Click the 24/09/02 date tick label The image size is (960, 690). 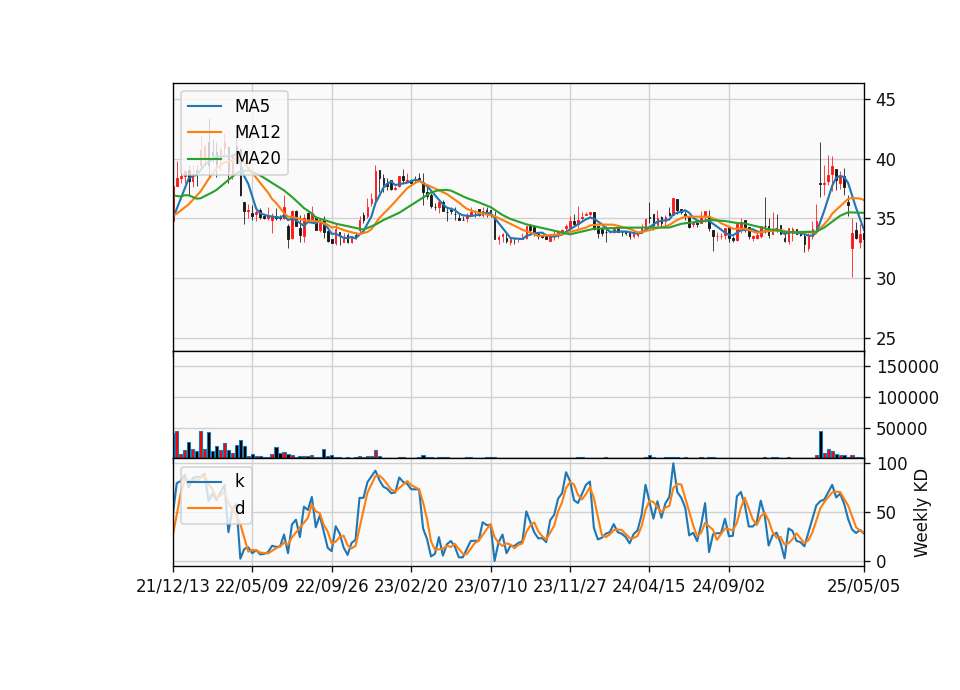click(729, 586)
